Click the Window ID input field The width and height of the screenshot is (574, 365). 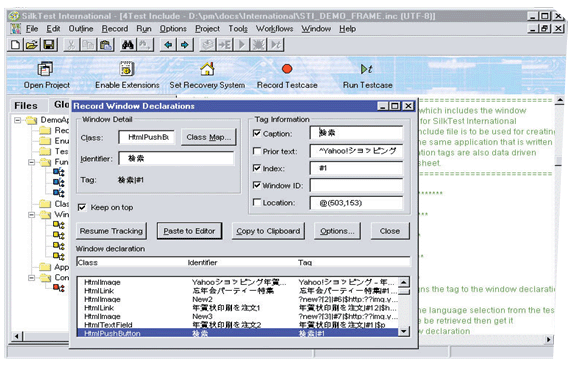[x=356, y=185]
